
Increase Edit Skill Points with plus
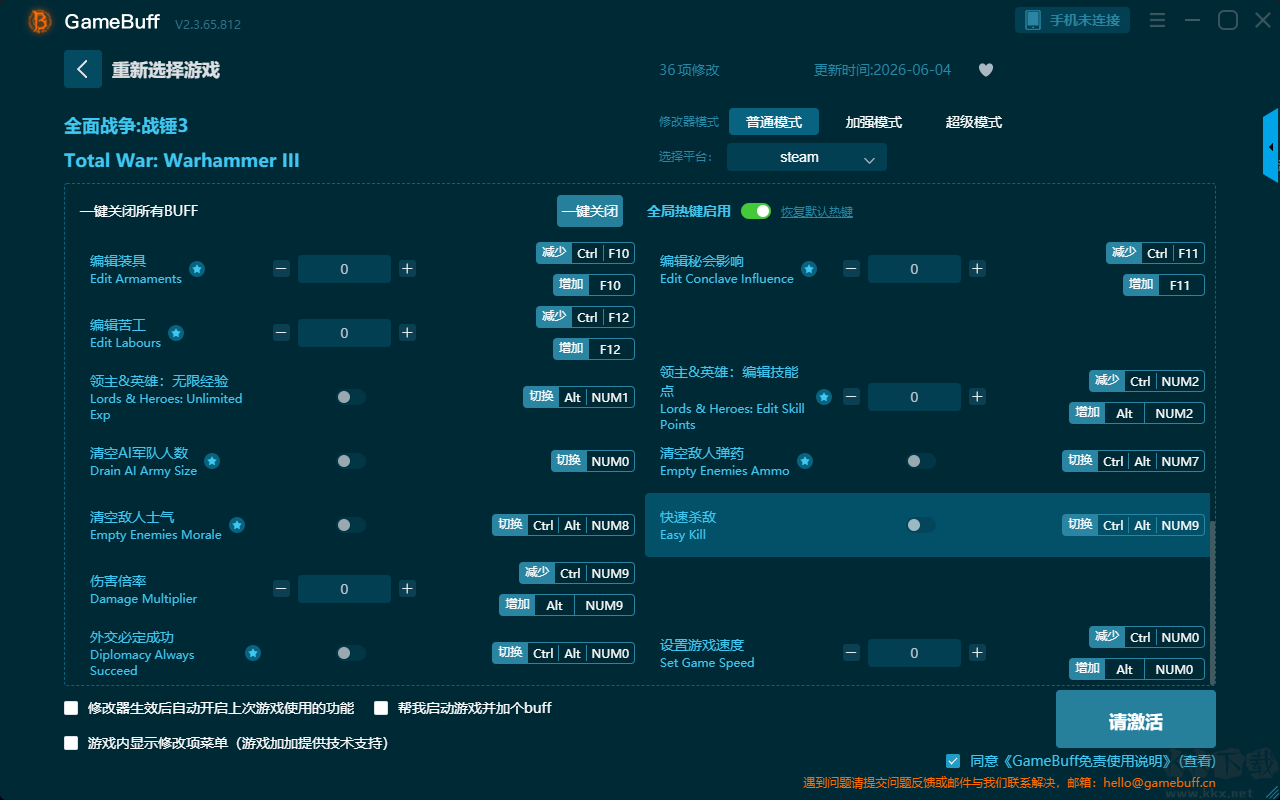tap(977, 397)
